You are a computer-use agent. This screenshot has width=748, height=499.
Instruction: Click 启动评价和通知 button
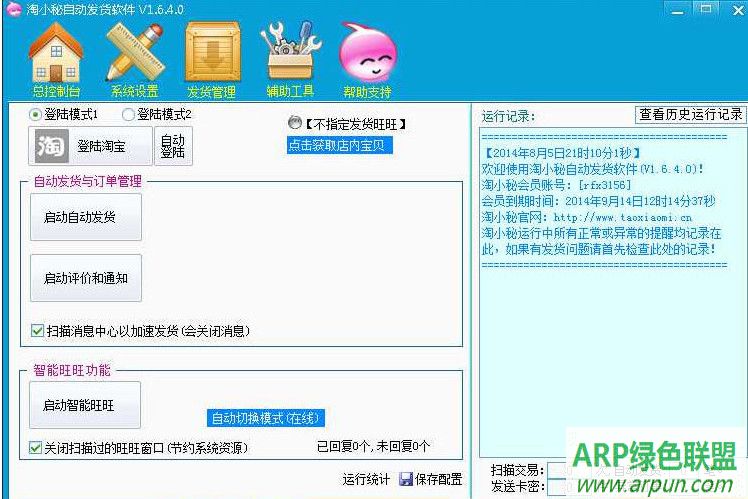point(86,278)
